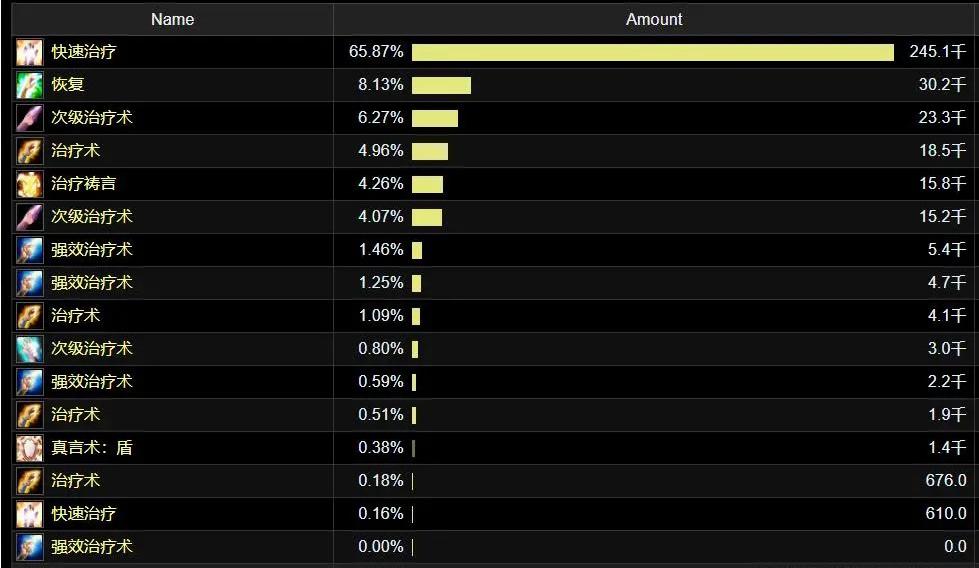Open the 快速治疗 link in the 65.87% row
979x568 pixels.
tap(84, 52)
